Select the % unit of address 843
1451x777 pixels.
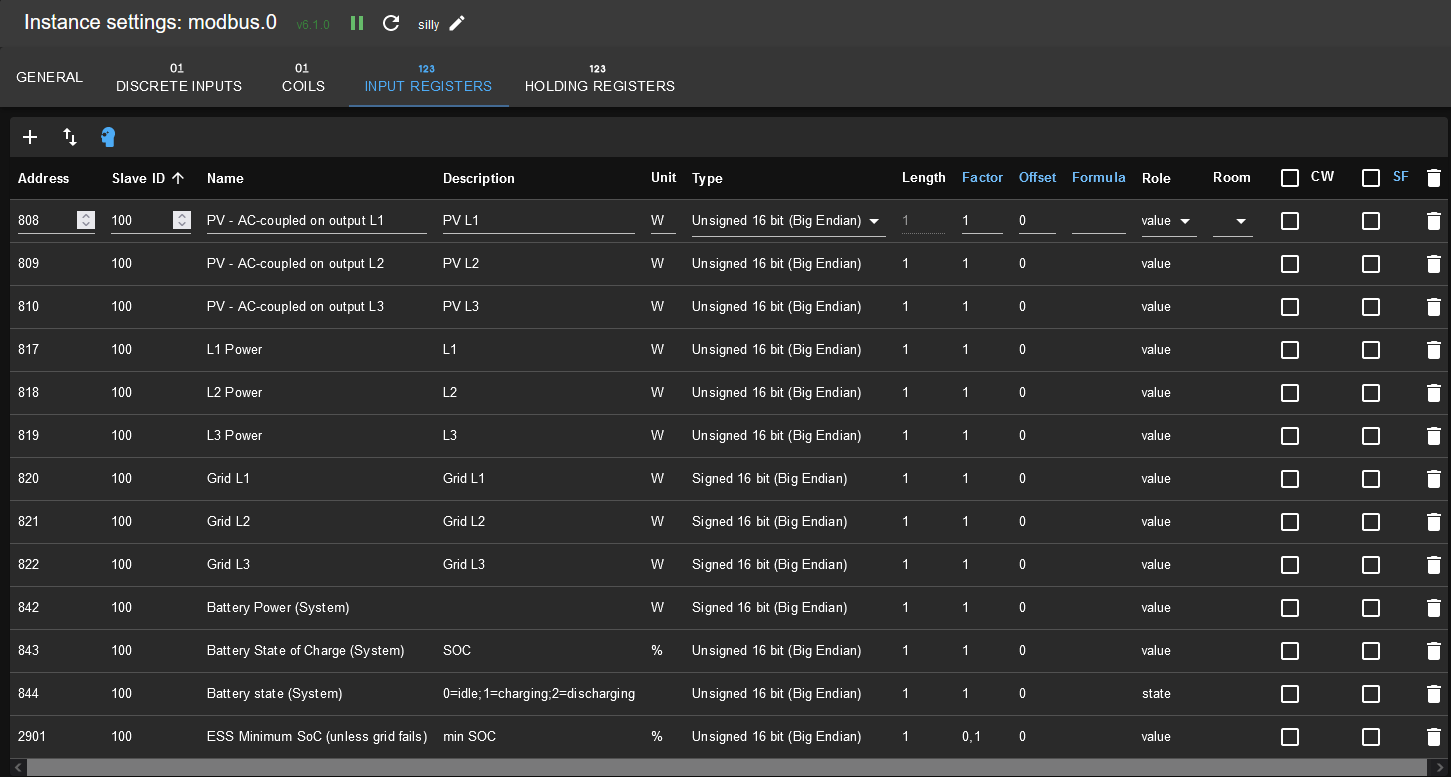click(x=657, y=651)
